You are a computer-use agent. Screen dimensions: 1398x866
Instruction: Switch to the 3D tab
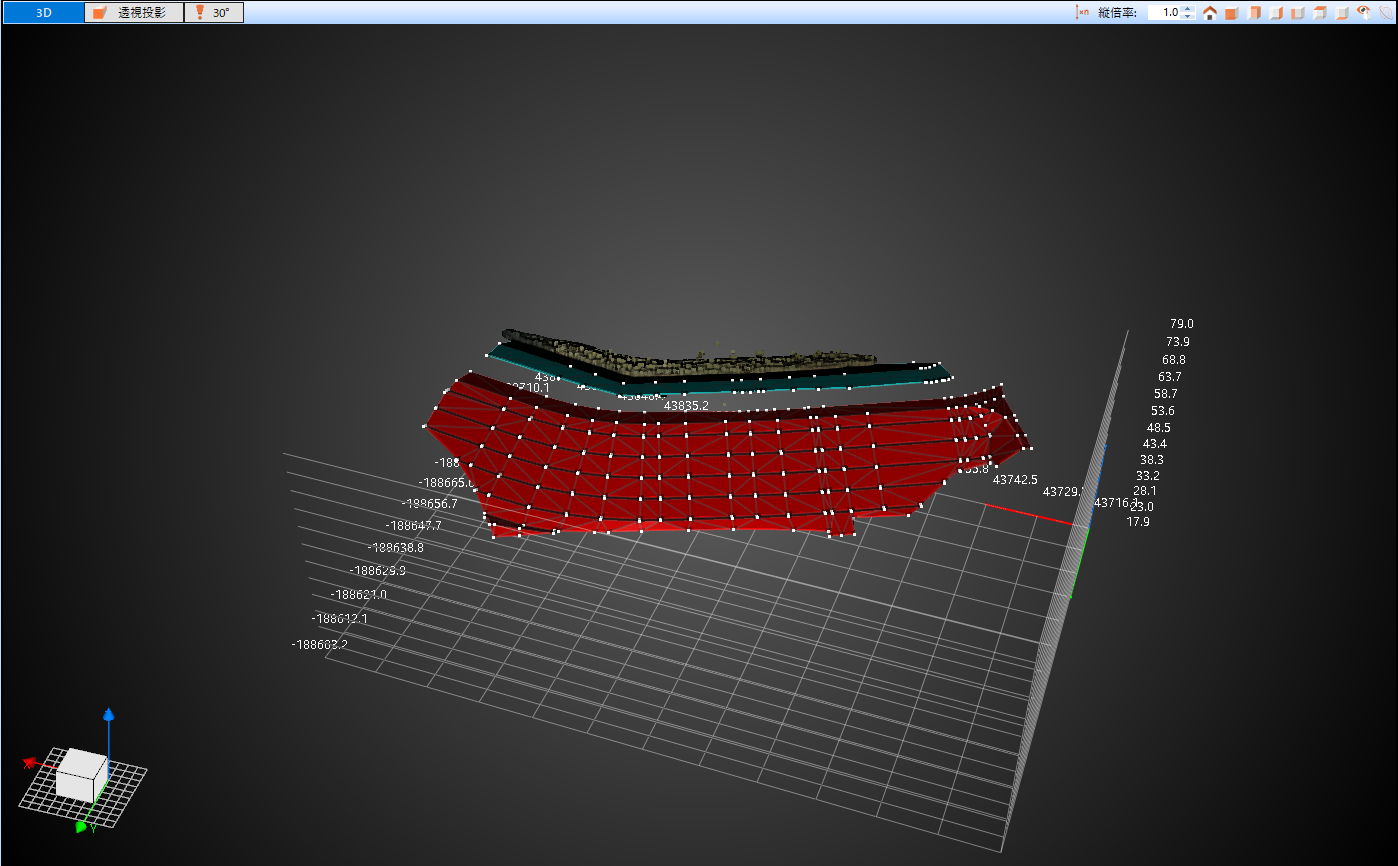pyautogui.click(x=43, y=13)
